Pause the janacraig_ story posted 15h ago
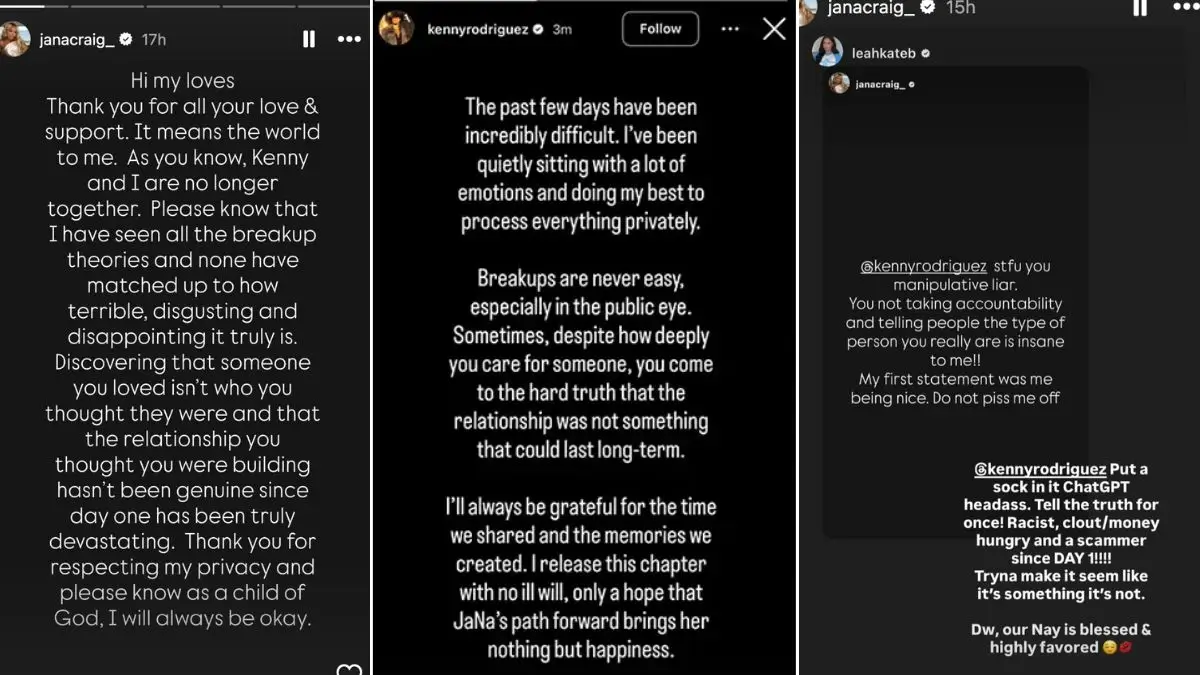The width and height of the screenshot is (1200, 675). 1140,8
